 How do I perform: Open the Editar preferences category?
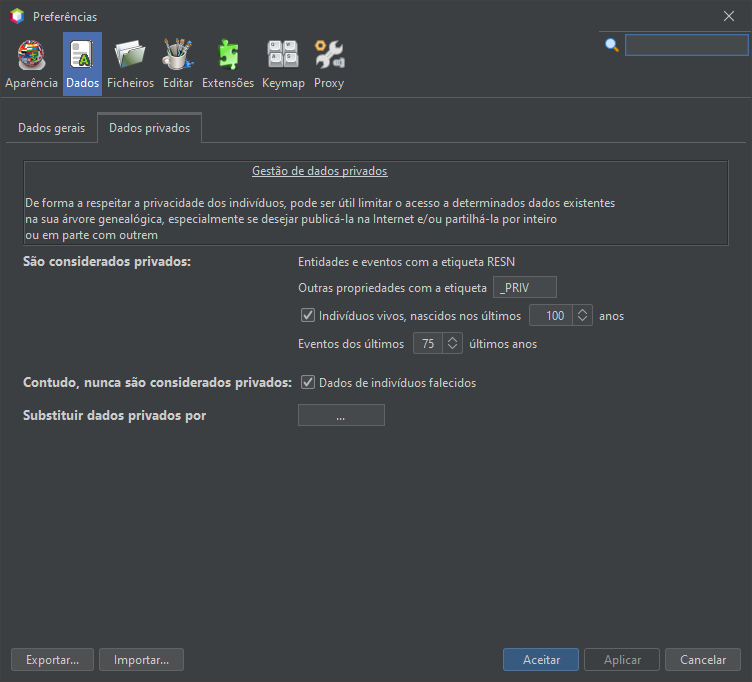click(x=178, y=64)
